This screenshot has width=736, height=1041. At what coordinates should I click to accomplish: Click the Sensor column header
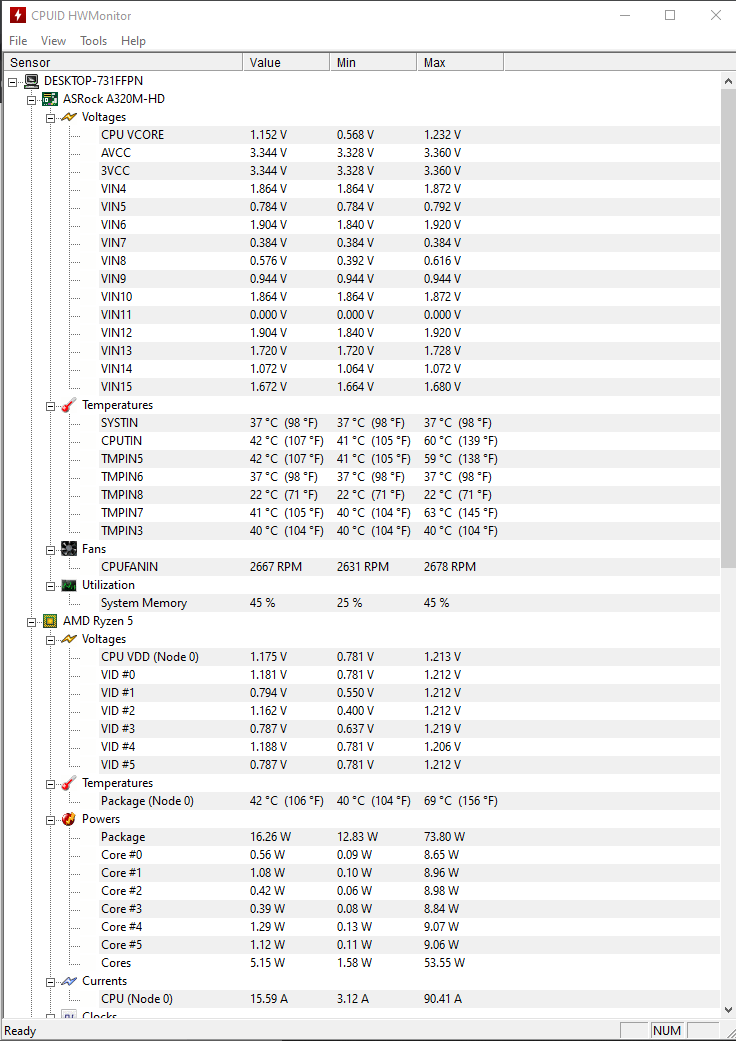tap(123, 62)
